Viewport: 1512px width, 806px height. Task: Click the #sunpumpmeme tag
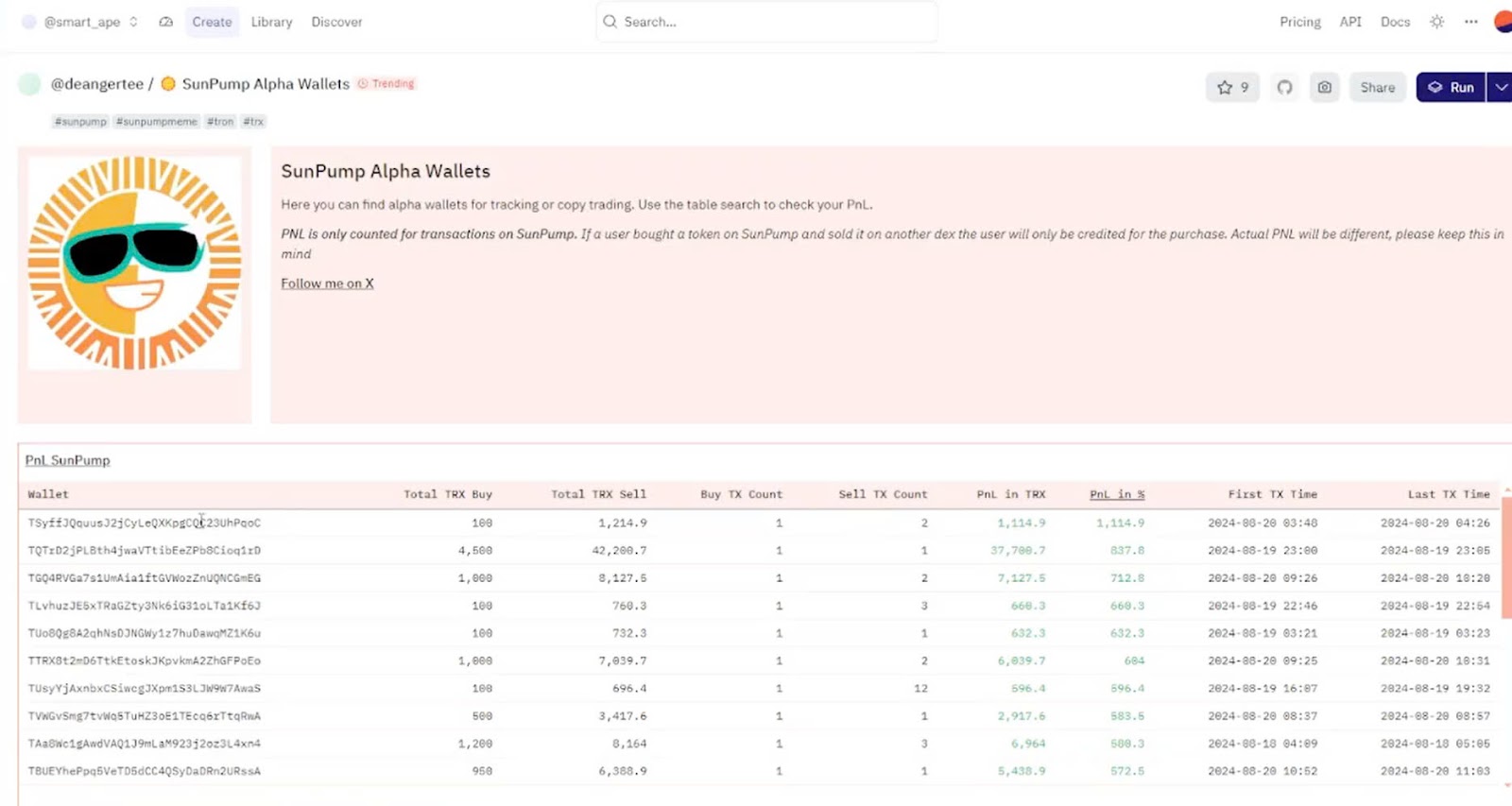[x=157, y=122]
